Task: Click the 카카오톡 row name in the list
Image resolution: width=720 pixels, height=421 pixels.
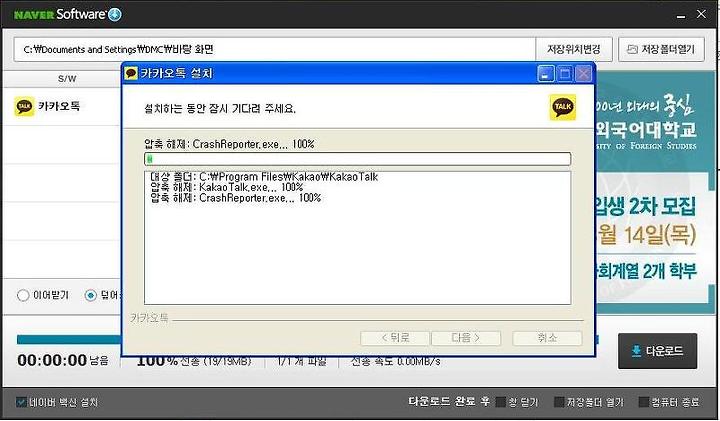Action: [x=59, y=107]
